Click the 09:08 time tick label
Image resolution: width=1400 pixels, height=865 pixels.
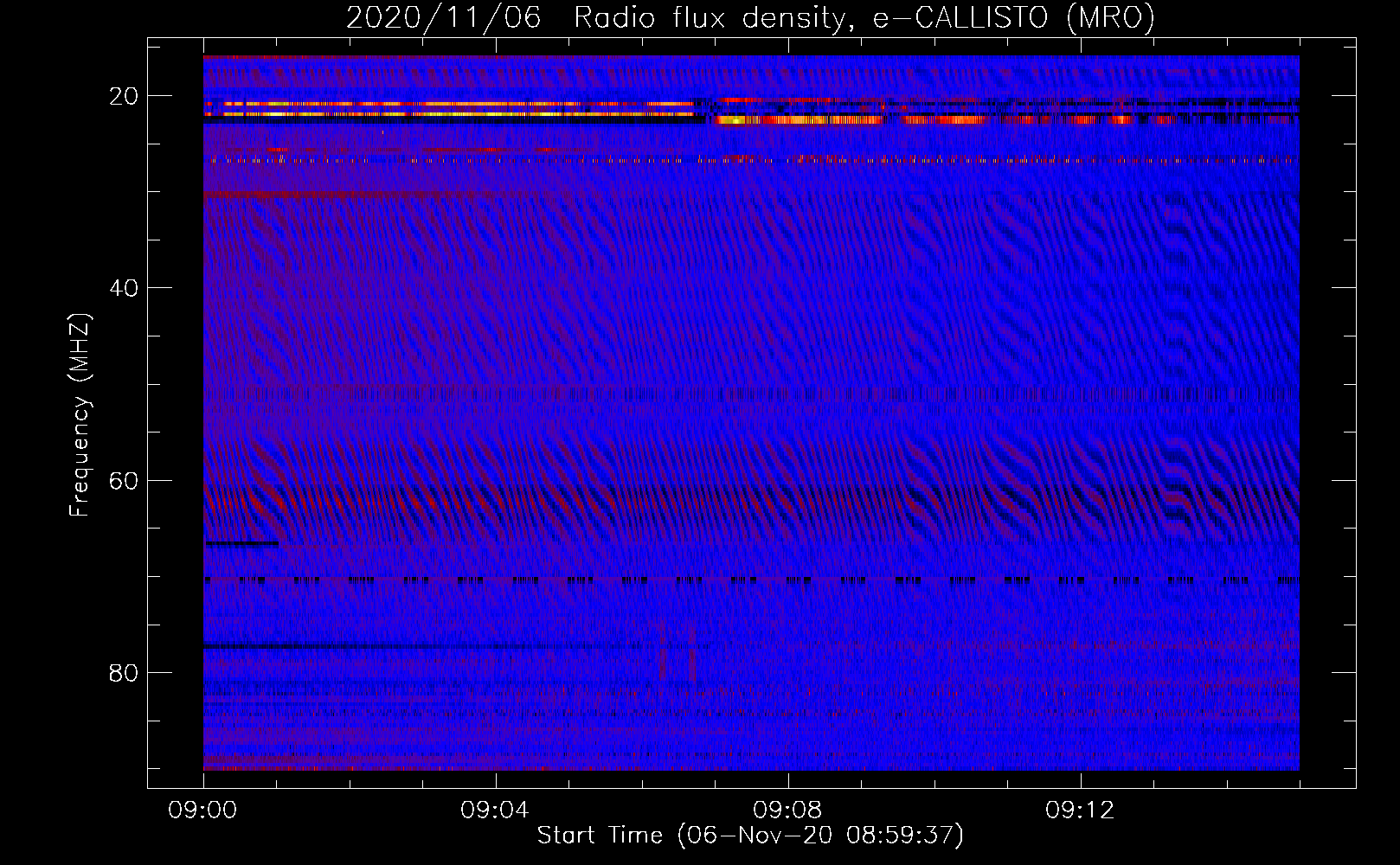[788, 811]
